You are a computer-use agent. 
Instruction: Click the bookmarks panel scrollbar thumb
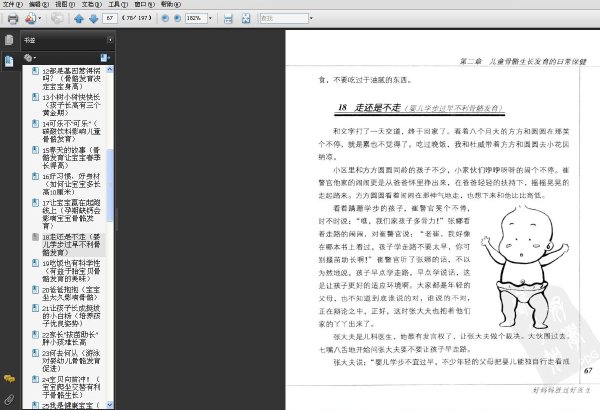(x=110, y=186)
